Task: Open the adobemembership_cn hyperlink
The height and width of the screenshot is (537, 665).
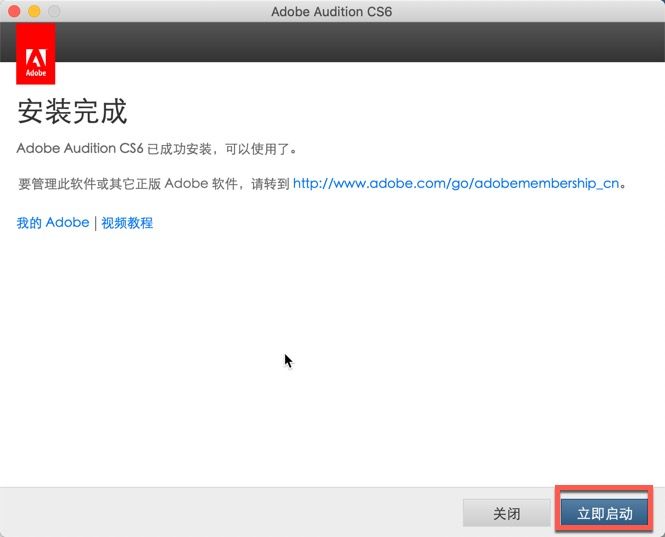Action: point(456,184)
